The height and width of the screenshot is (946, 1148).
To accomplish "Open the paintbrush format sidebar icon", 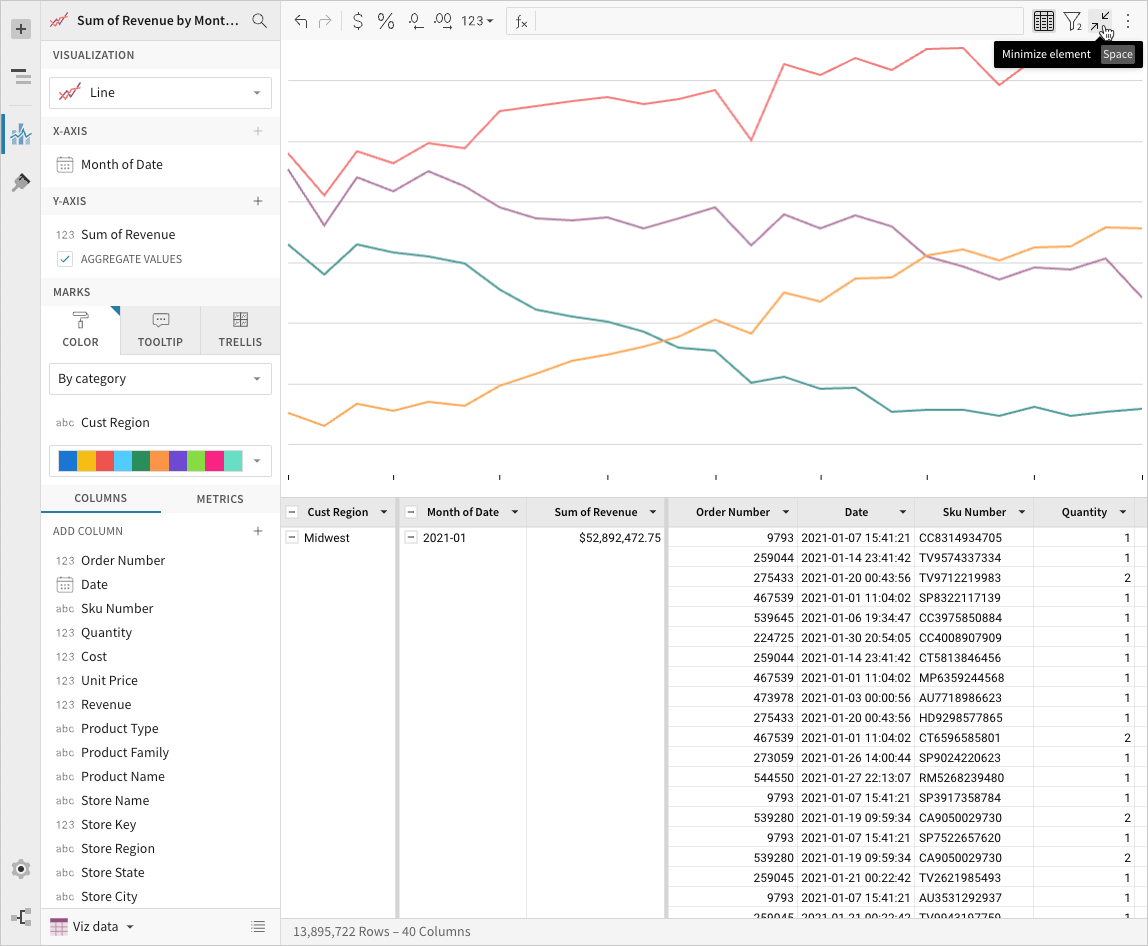I will point(20,182).
